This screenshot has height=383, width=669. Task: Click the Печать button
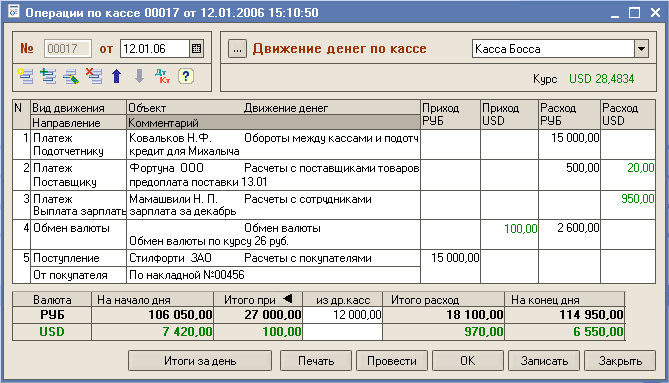316,361
